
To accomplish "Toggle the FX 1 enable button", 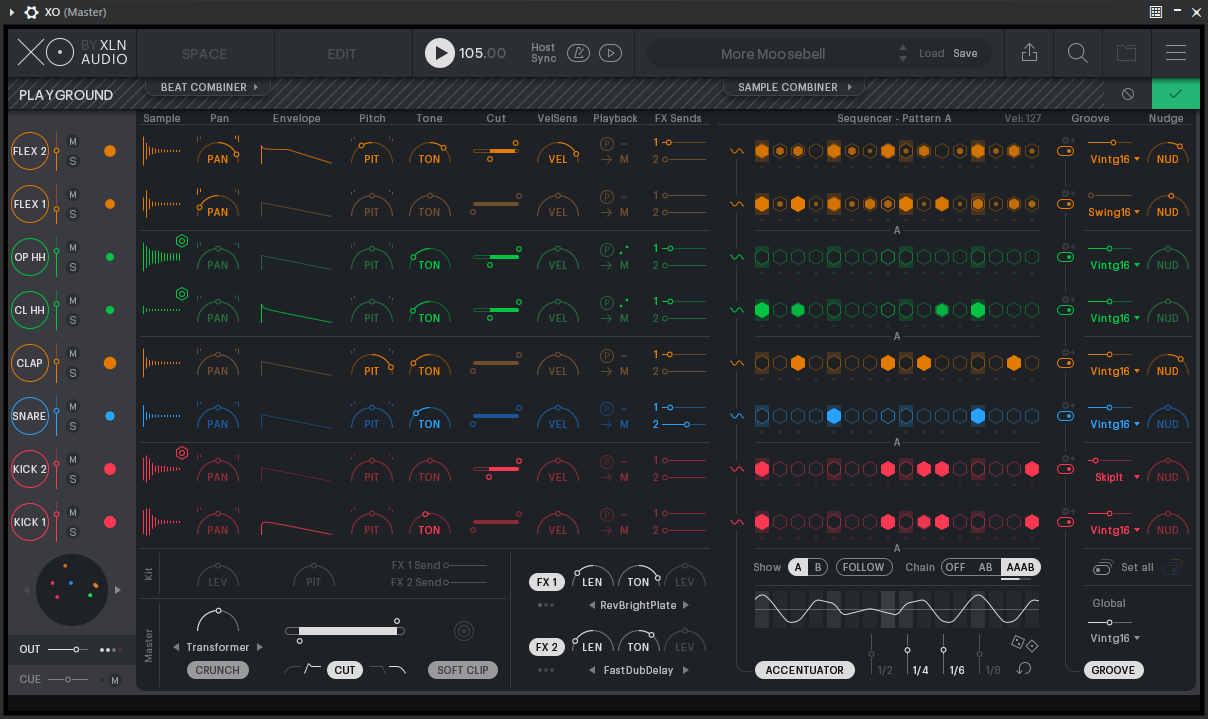I will click(x=546, y=582).
